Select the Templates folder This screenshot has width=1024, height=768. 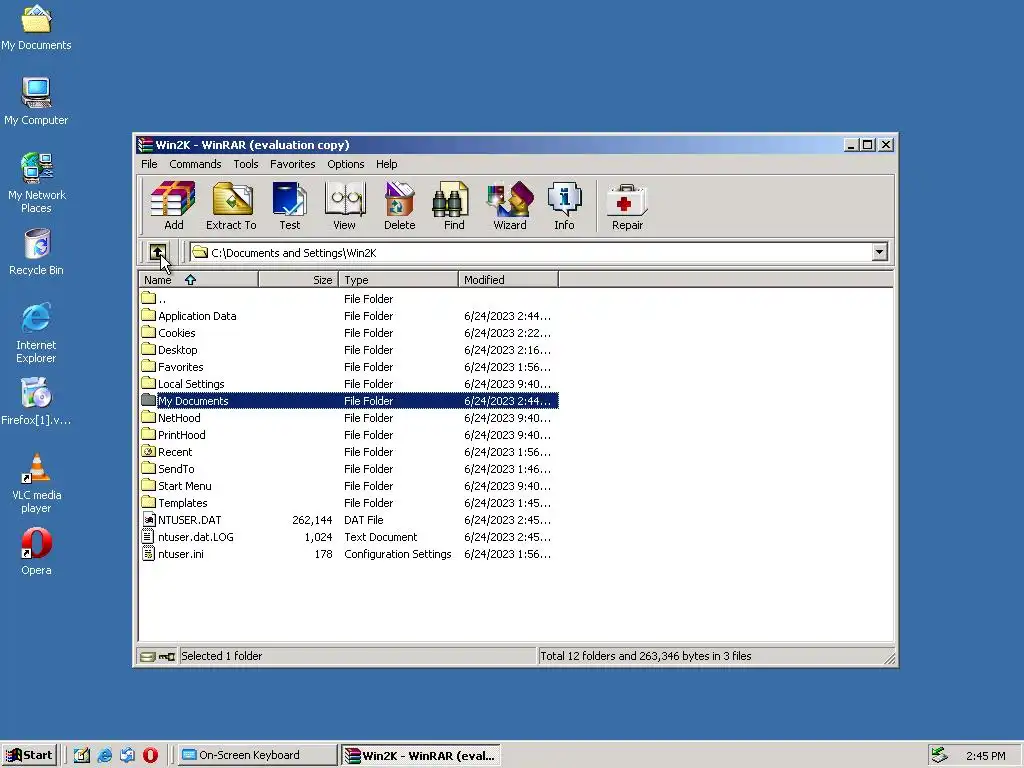[x=349, y=502]
